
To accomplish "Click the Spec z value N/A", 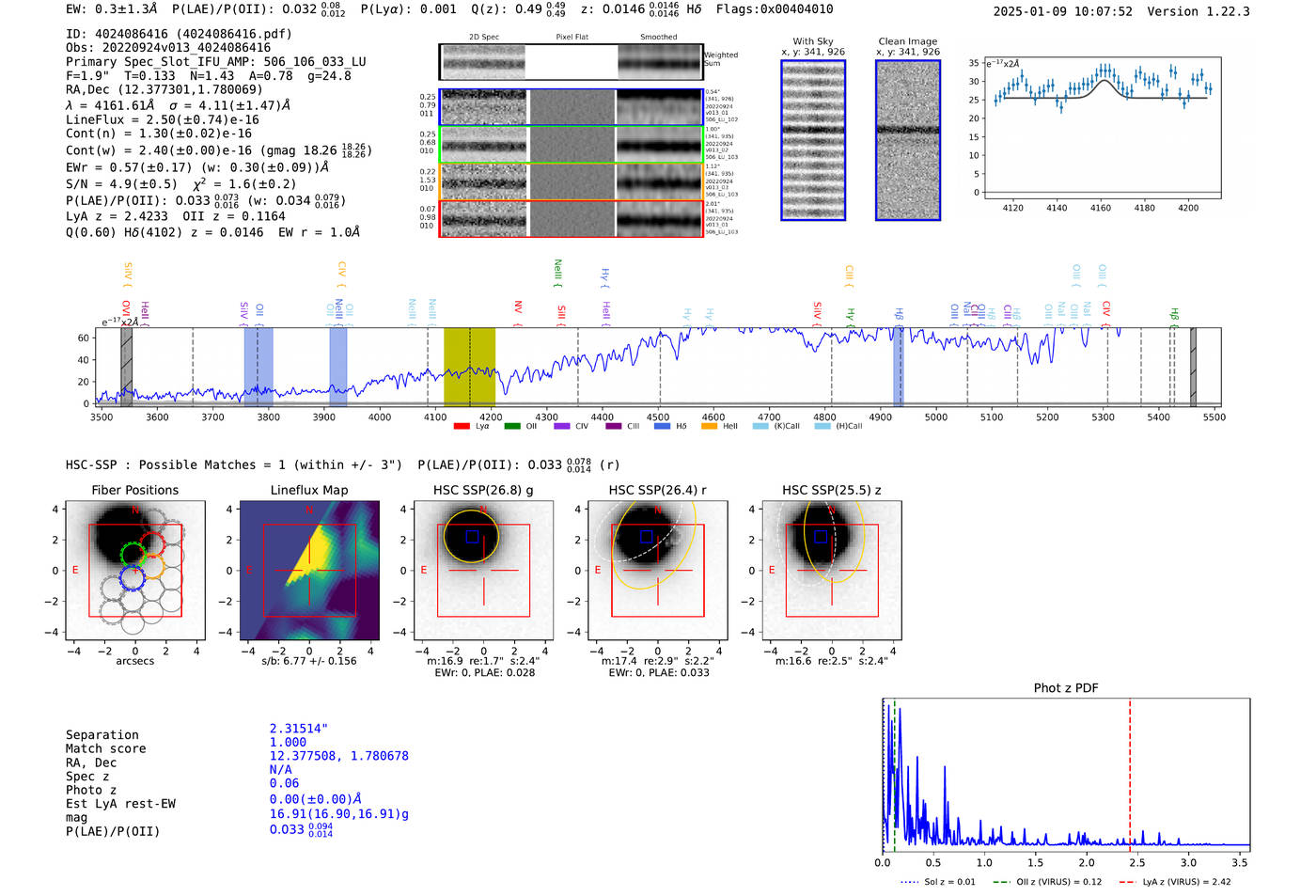I will click(x=280, y=769).
